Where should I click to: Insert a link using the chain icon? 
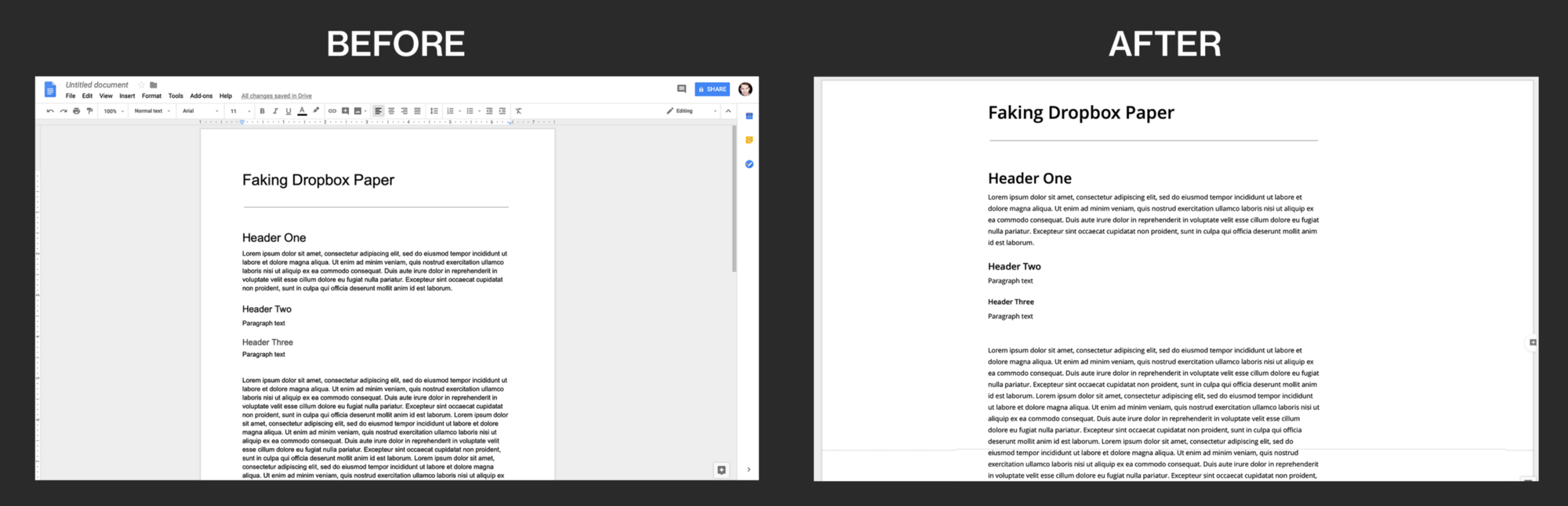coord(332,111)
